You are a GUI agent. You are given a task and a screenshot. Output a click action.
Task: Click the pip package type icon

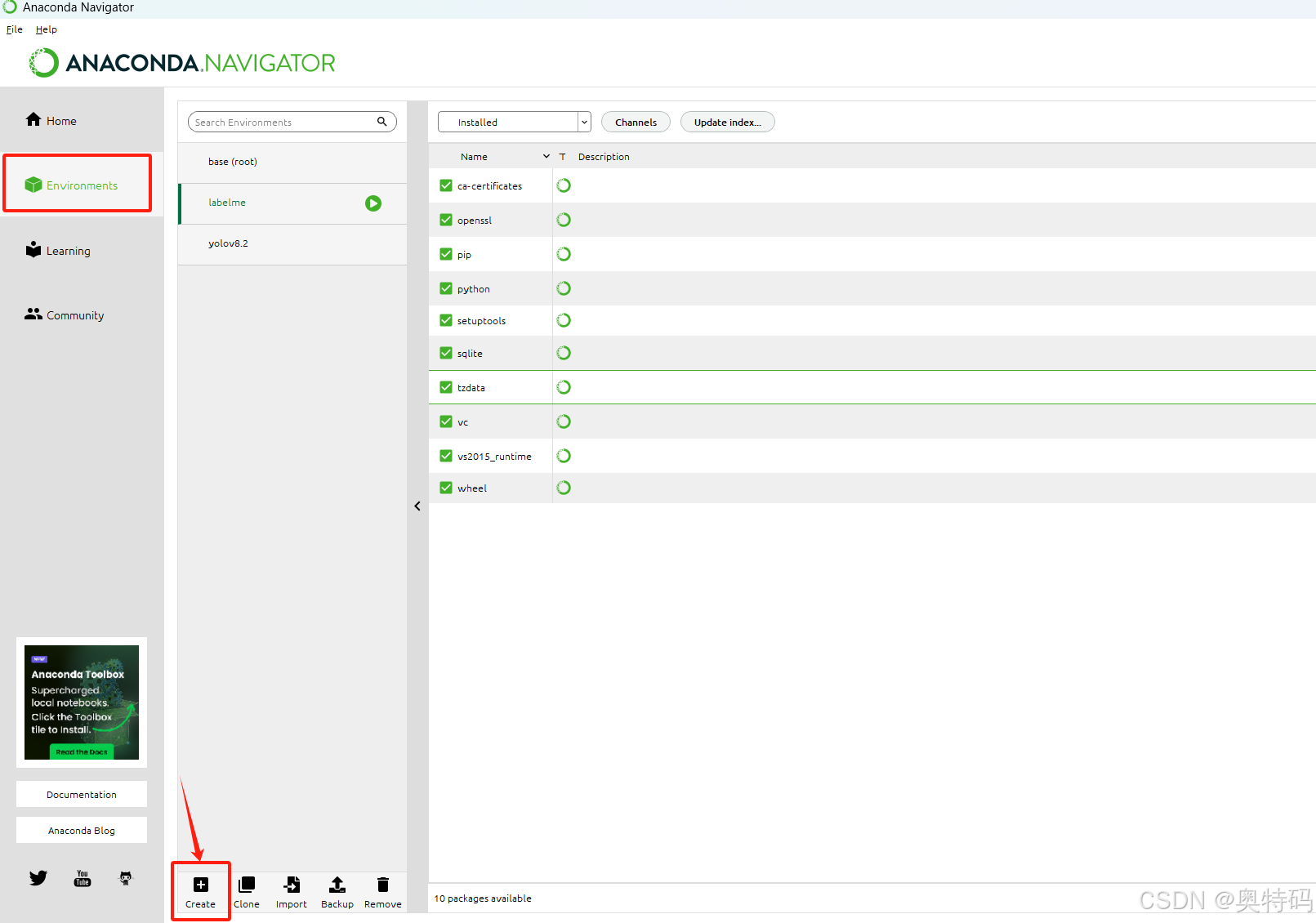[x=564, y=254]
